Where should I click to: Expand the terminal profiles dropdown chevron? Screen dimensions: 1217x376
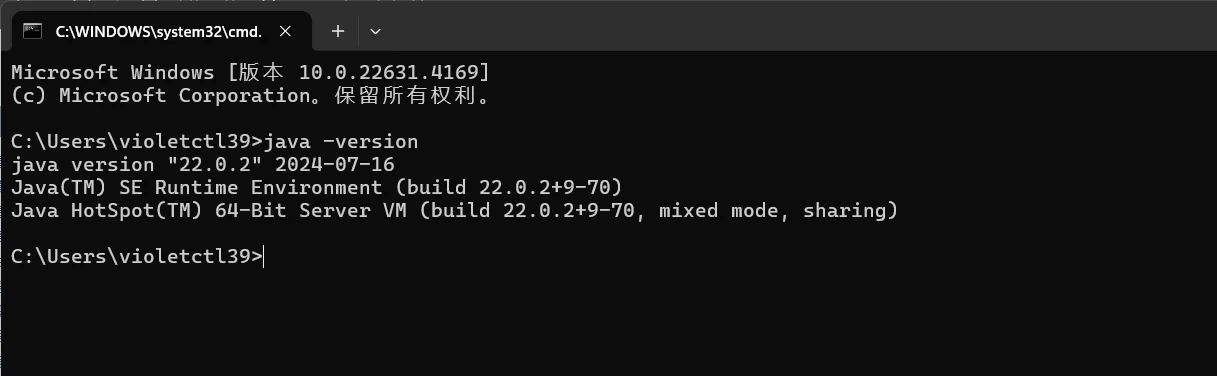[376, 31]
